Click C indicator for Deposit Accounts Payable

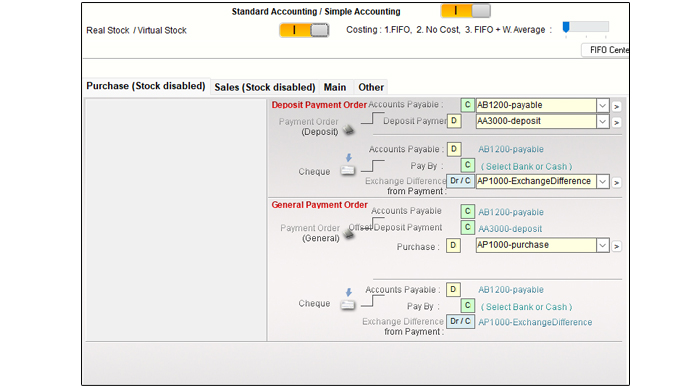467,105
